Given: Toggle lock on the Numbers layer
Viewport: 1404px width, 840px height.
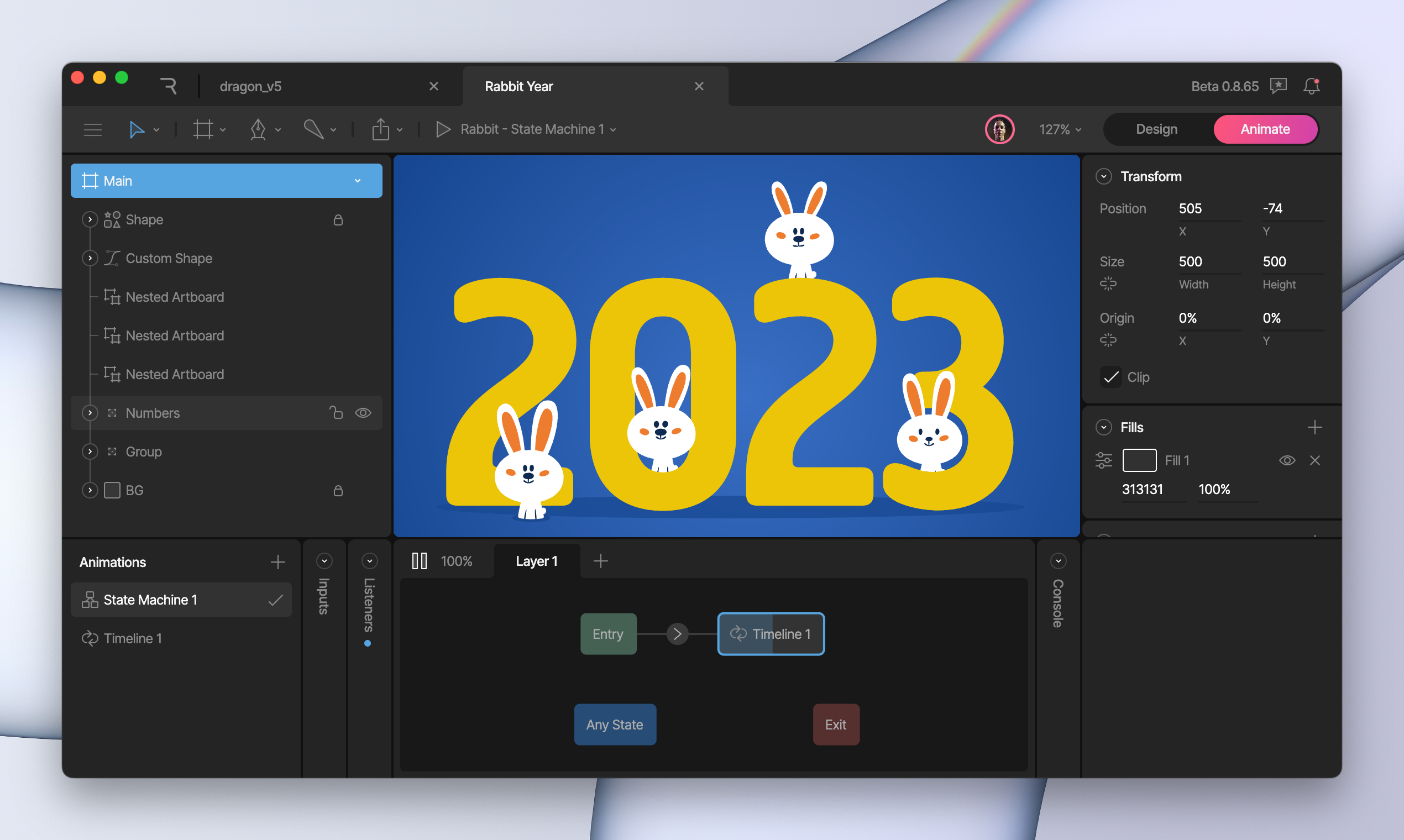Looking at the screenshot, I should click(336, 413).
